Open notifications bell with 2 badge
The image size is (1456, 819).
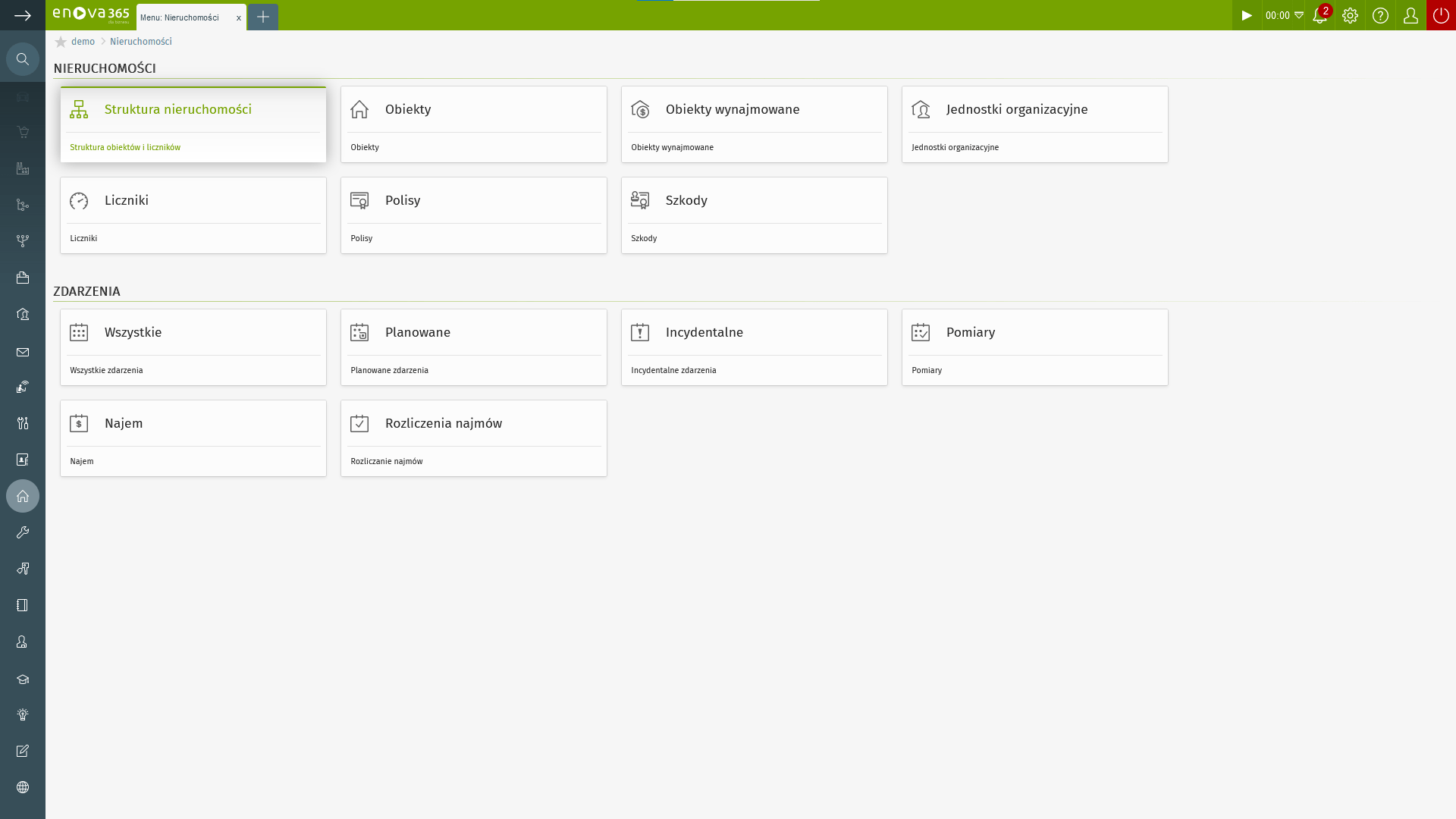coord(1320,15)
